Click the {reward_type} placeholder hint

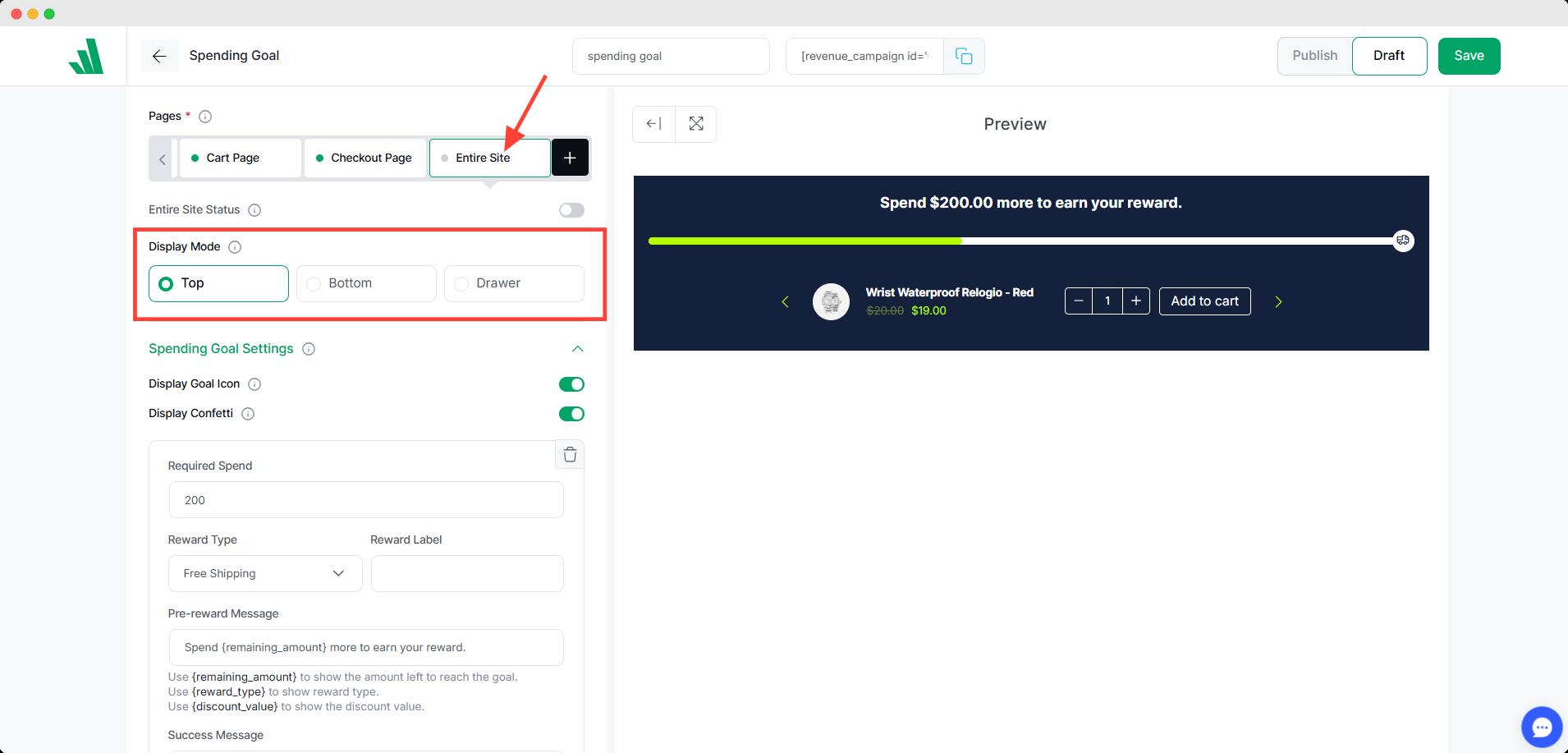click(228, 692)
